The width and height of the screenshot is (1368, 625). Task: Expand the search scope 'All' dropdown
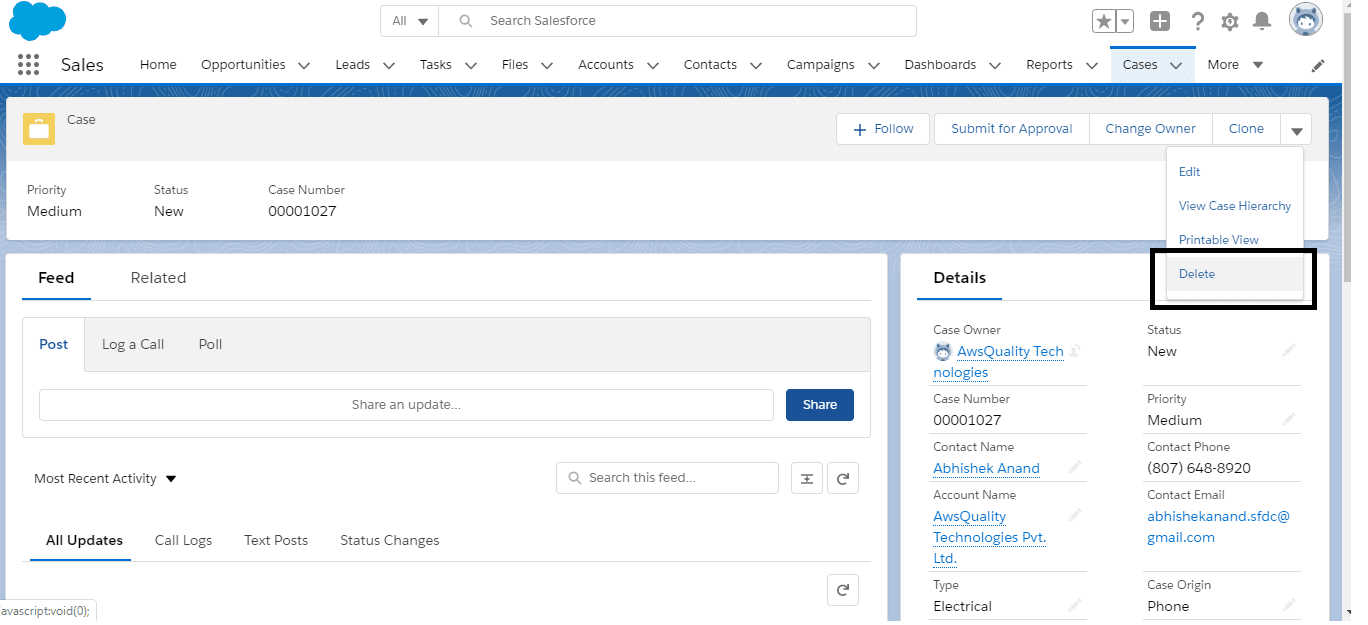[x=410, y=21]
